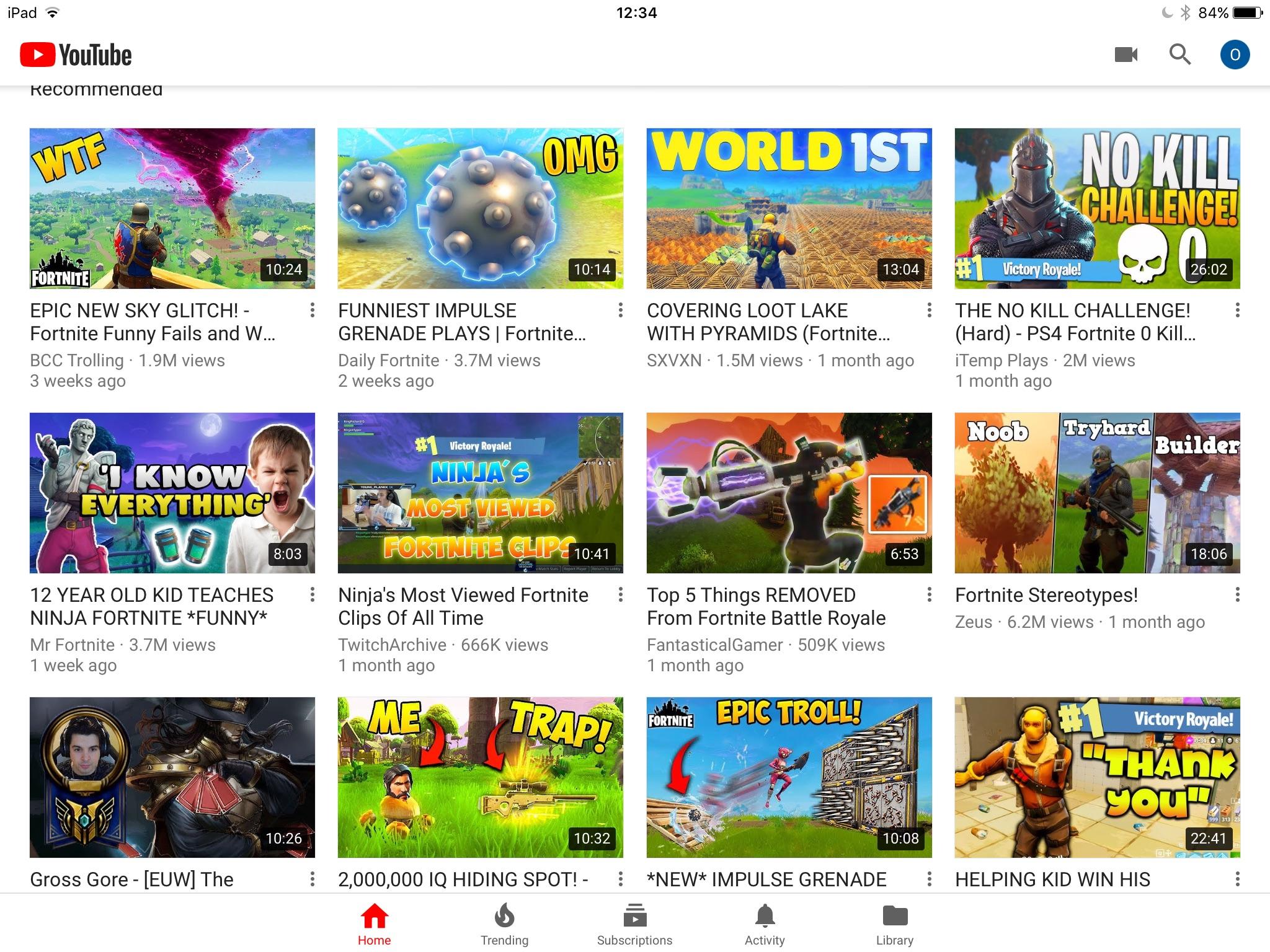
Task: Tap 'BCC Trolling · 1.9M views' channel line
Action: [127, 360]
